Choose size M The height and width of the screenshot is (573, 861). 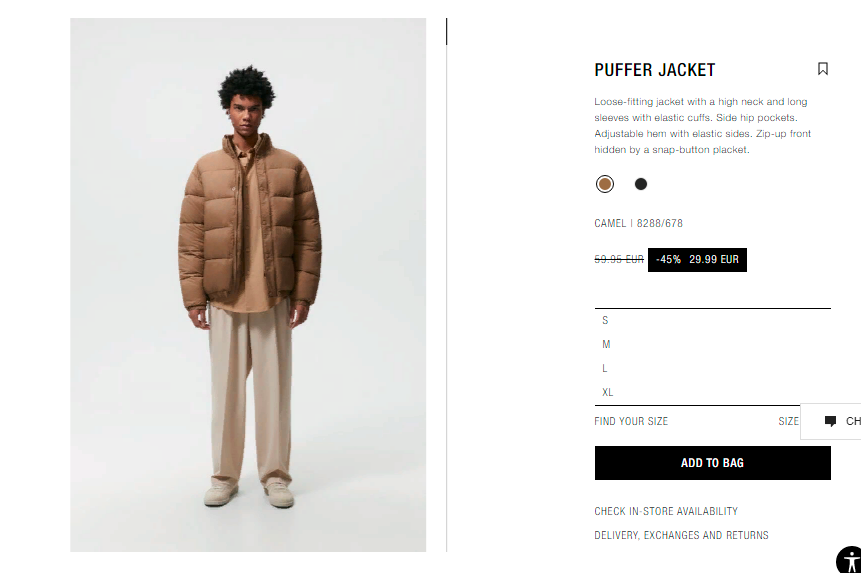[x=712, y=345]
